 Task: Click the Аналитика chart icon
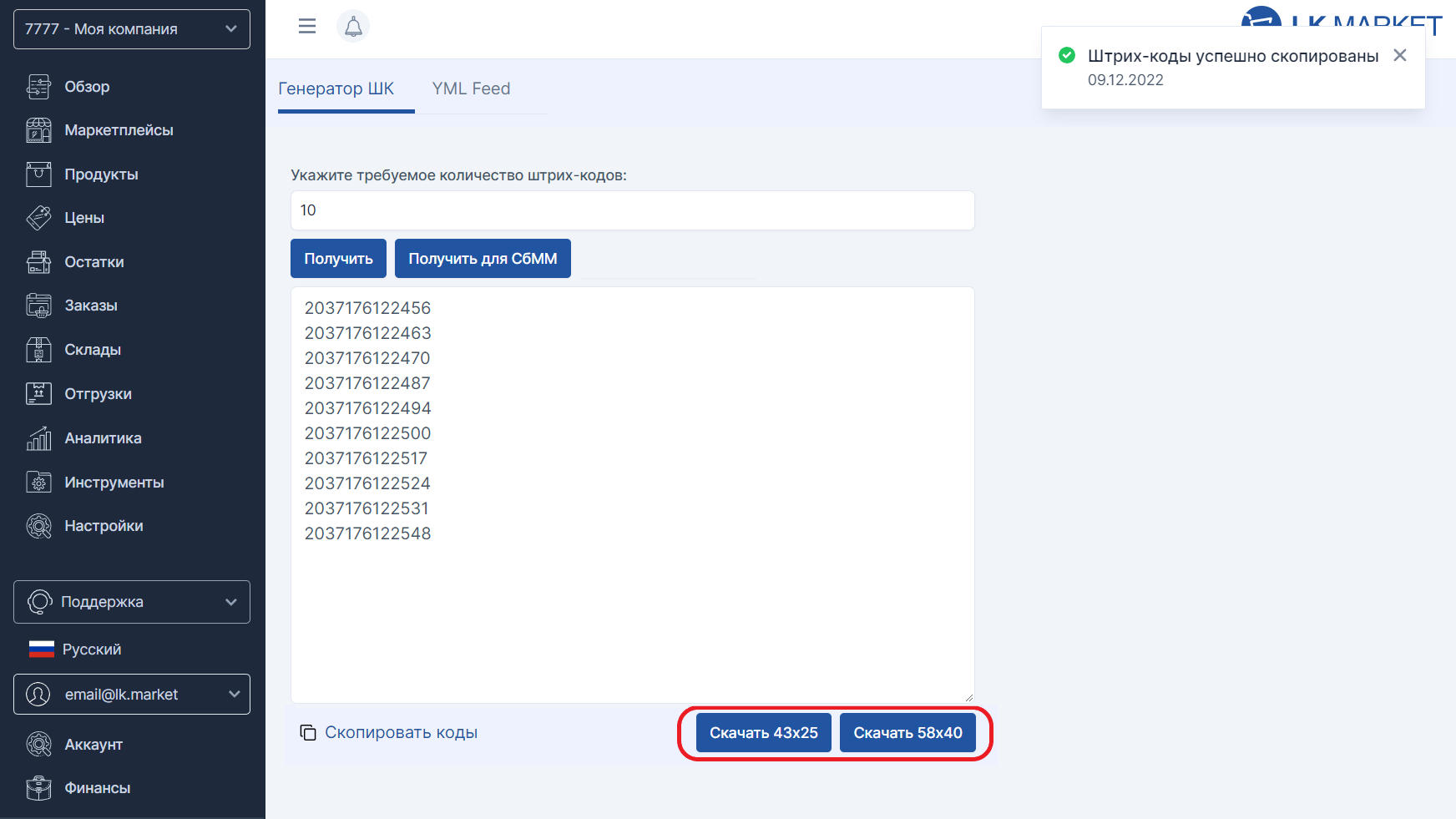click(38, 438)
